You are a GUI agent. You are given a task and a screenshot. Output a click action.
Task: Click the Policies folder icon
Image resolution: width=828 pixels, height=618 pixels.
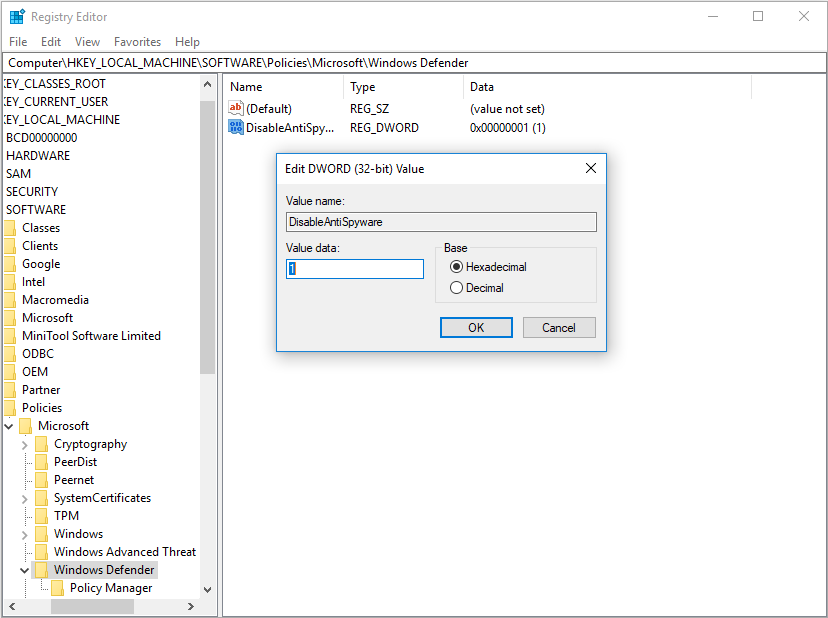pyautogui.click(x=10, y=408)
